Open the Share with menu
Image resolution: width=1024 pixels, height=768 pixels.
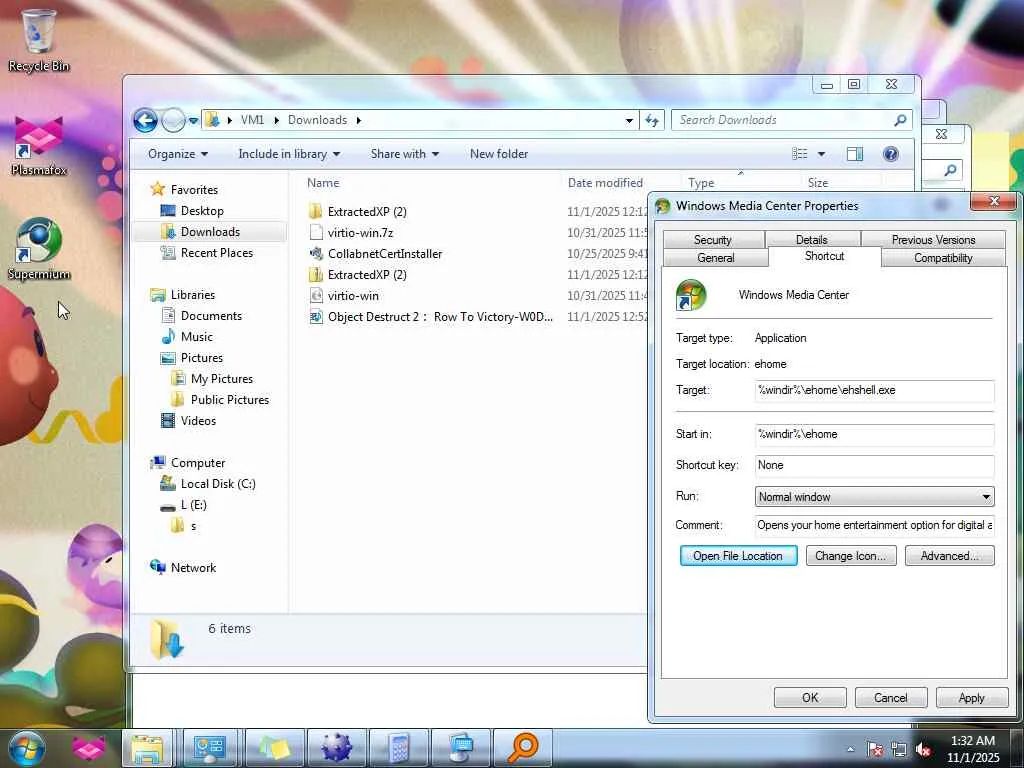pos(404,154)
